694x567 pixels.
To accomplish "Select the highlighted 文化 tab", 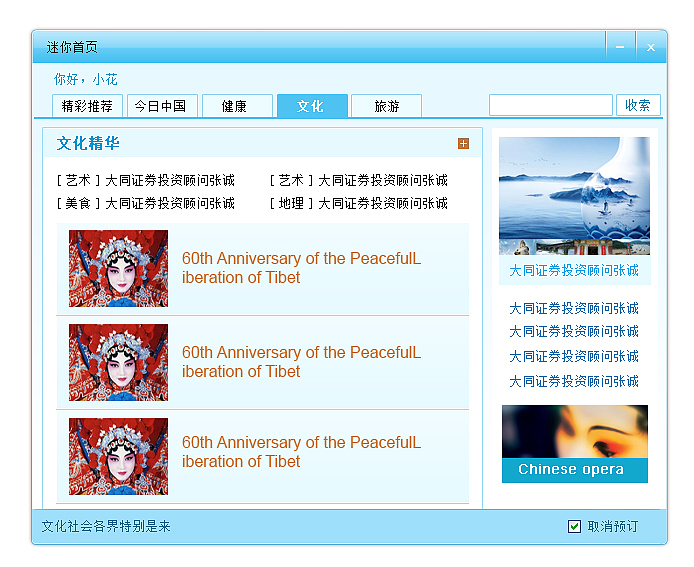I will (x=312, y=106).
